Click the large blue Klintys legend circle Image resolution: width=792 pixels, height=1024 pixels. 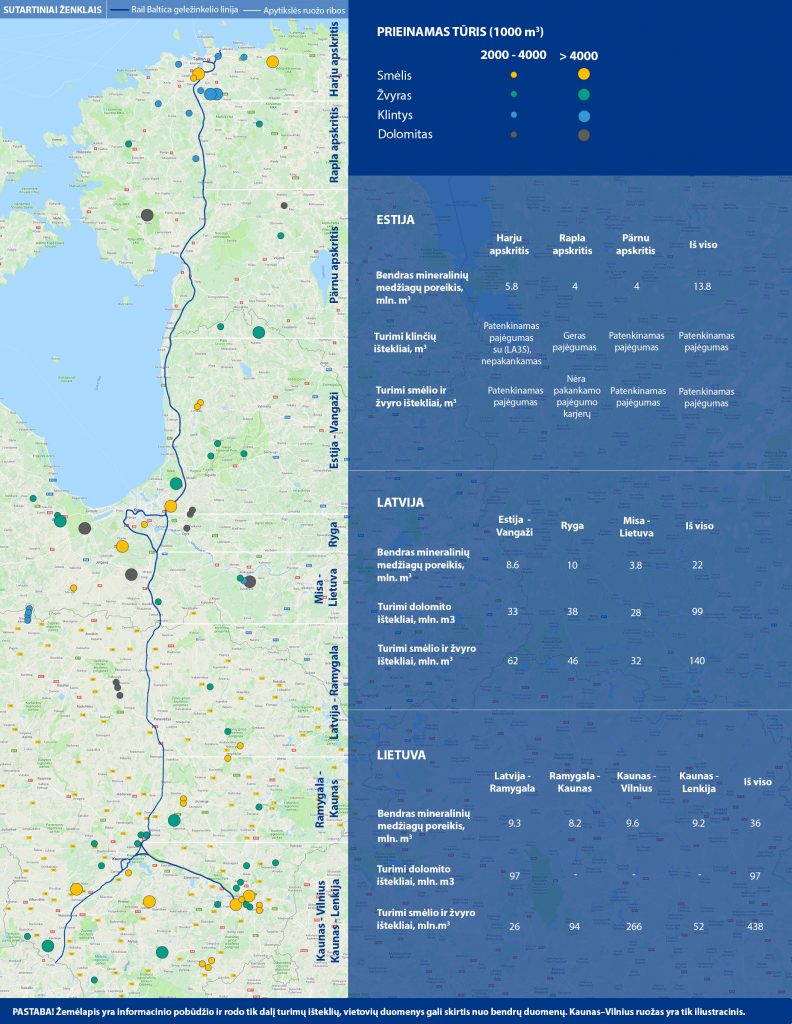pos(584,115)
